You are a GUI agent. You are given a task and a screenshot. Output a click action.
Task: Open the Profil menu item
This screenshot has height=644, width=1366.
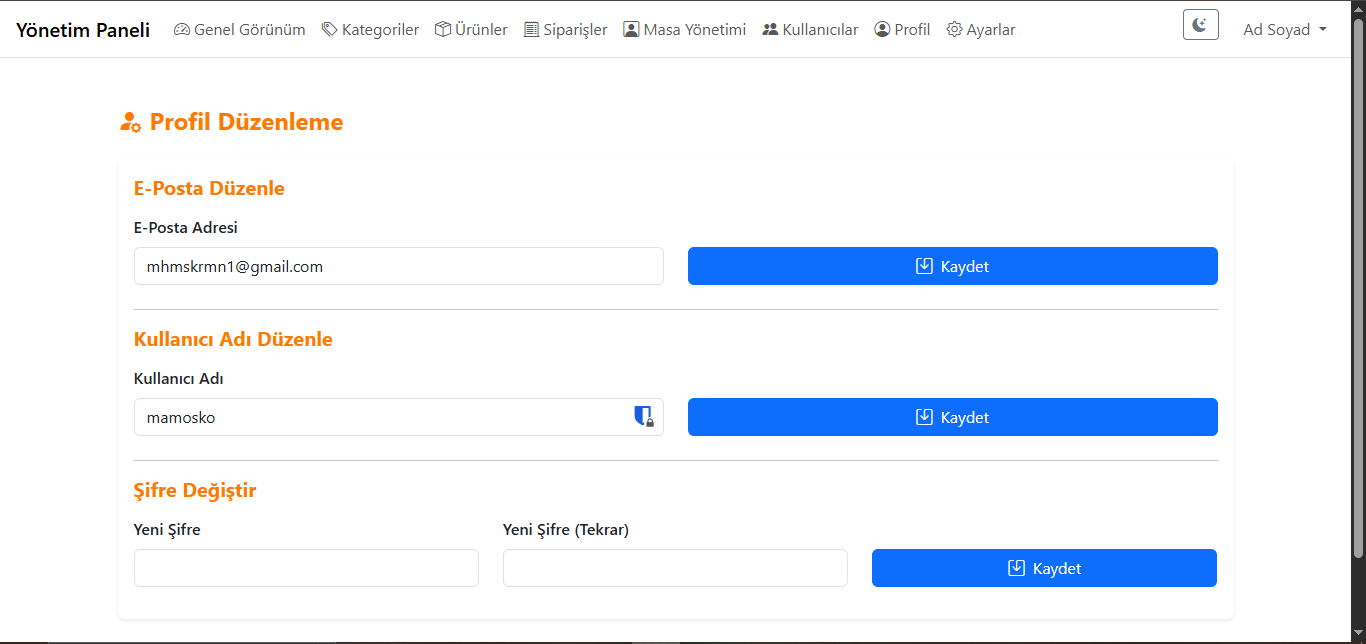pos(902,30)
